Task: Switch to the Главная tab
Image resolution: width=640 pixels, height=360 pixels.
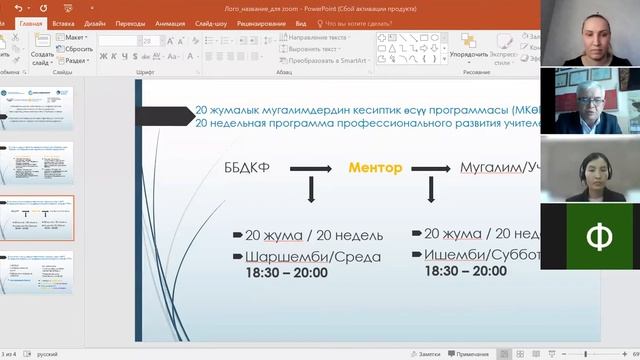Action: pyautogui.click(x=31, y=24)
